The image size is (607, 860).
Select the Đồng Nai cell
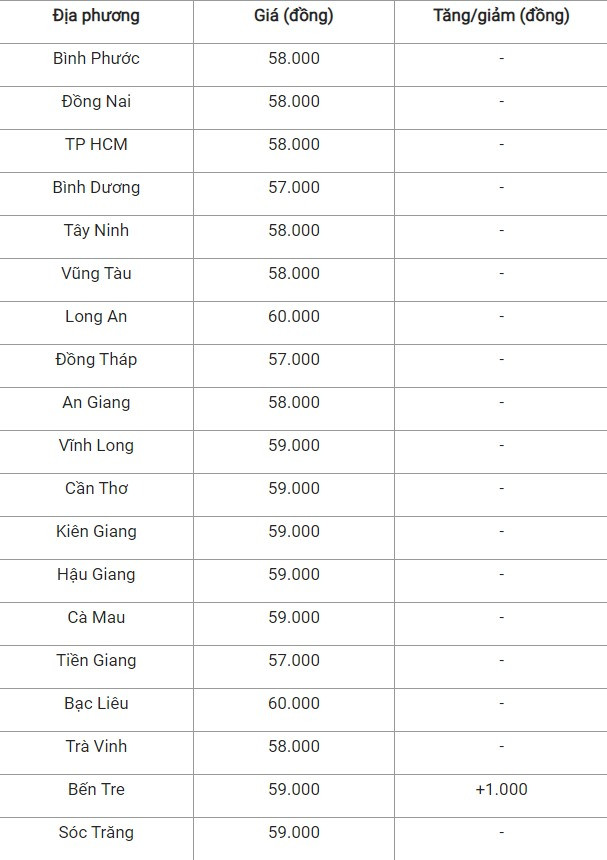[96, 101]
